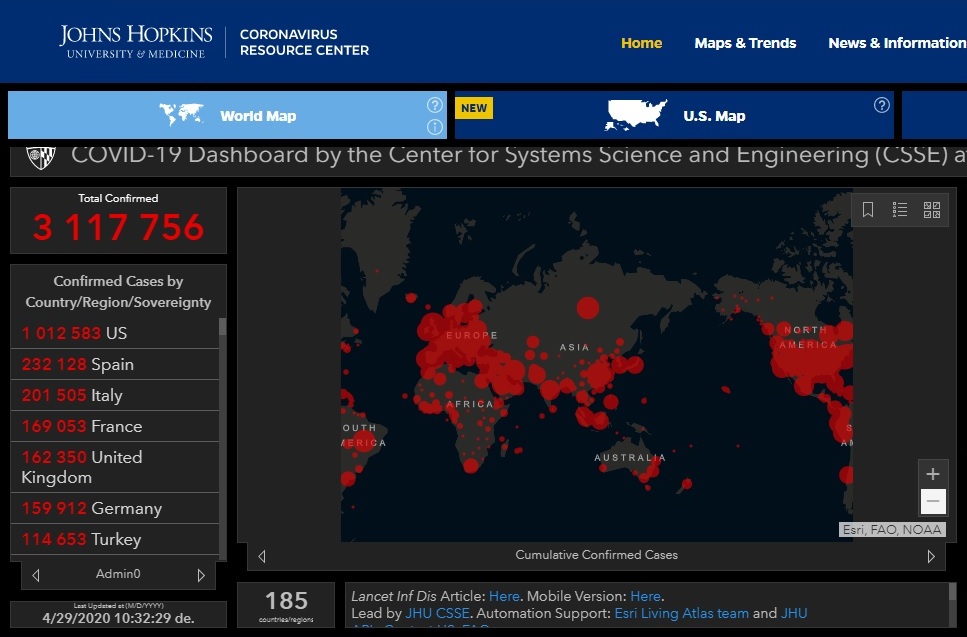This screenshot has width=967, height=637.
Task: Open the Maps & Trends menu
Action: (745, 43)
